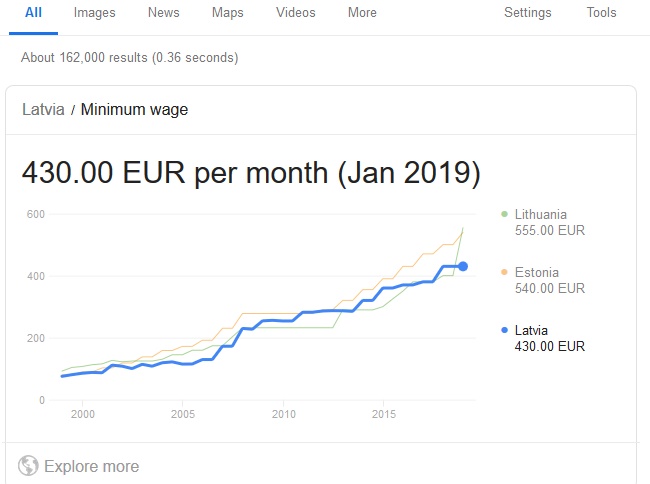Click the blue Latvia legend dot

(504, 330)
